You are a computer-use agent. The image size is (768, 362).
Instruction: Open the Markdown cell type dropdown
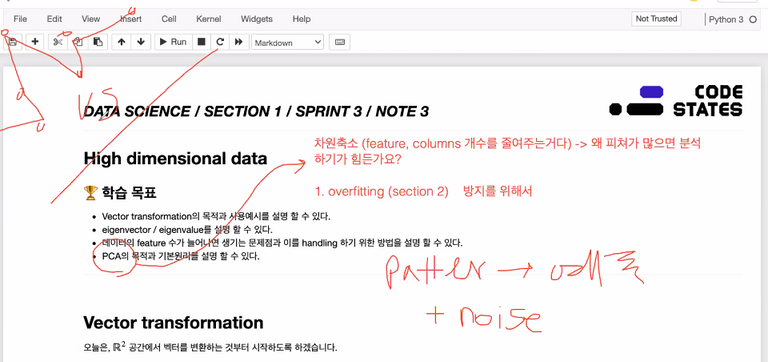[x=288, y=43]
